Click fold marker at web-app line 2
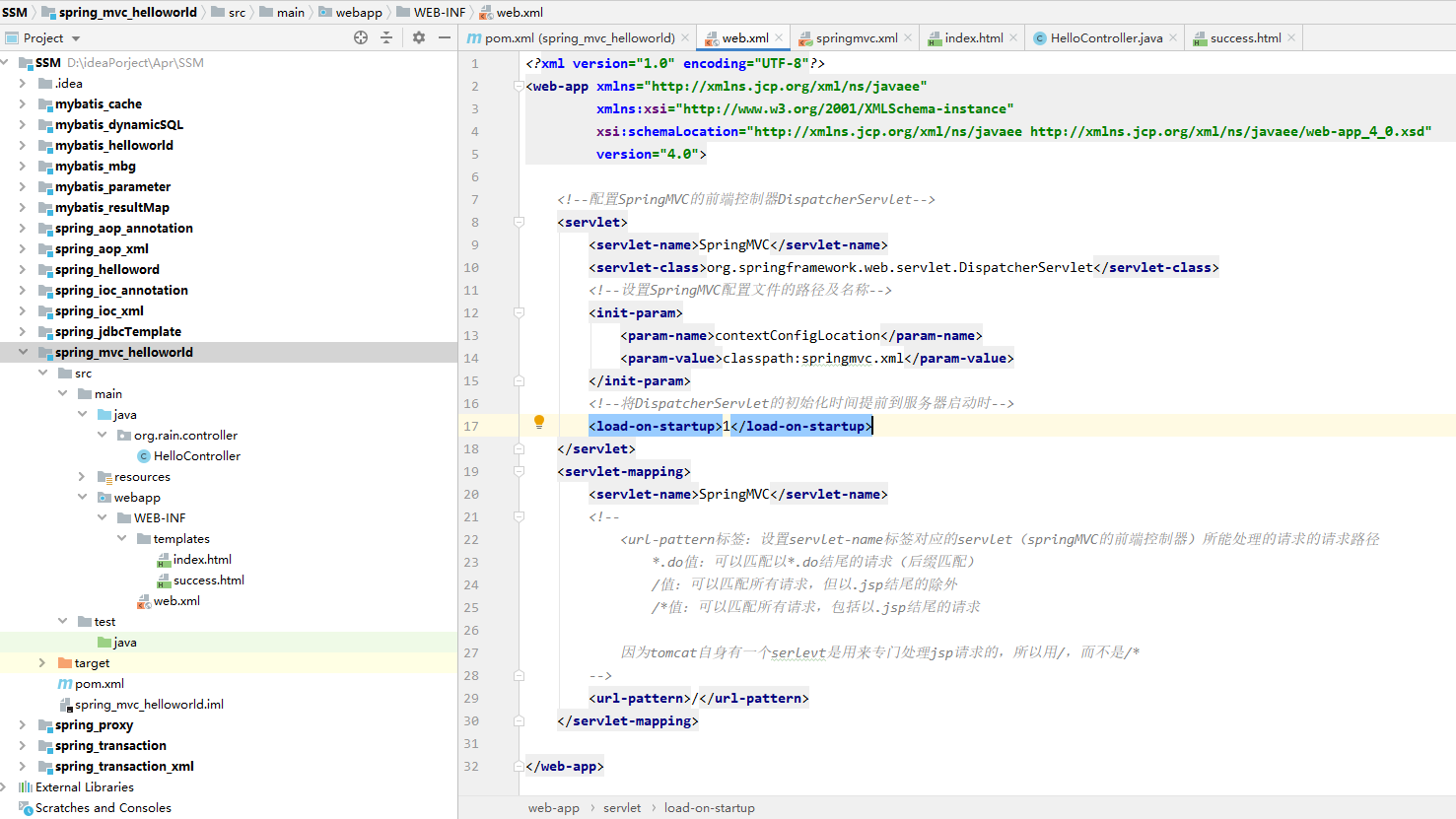Screen dimensions: 1456x819 click(x=519, y=86)
